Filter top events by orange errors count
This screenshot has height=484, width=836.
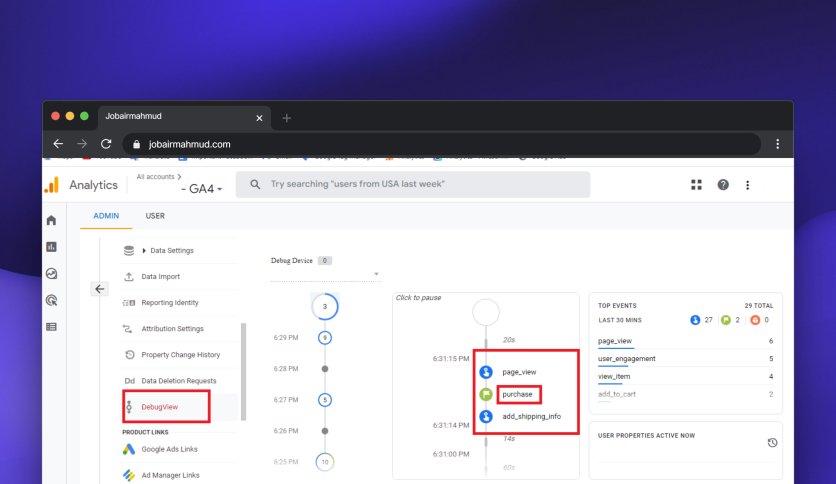point(760,320)
